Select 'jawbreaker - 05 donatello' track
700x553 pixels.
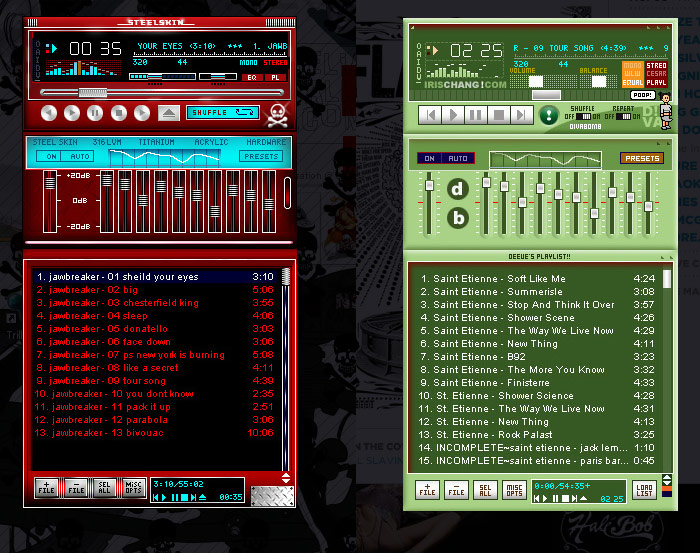pyautogui.click(x=155, y=328)
